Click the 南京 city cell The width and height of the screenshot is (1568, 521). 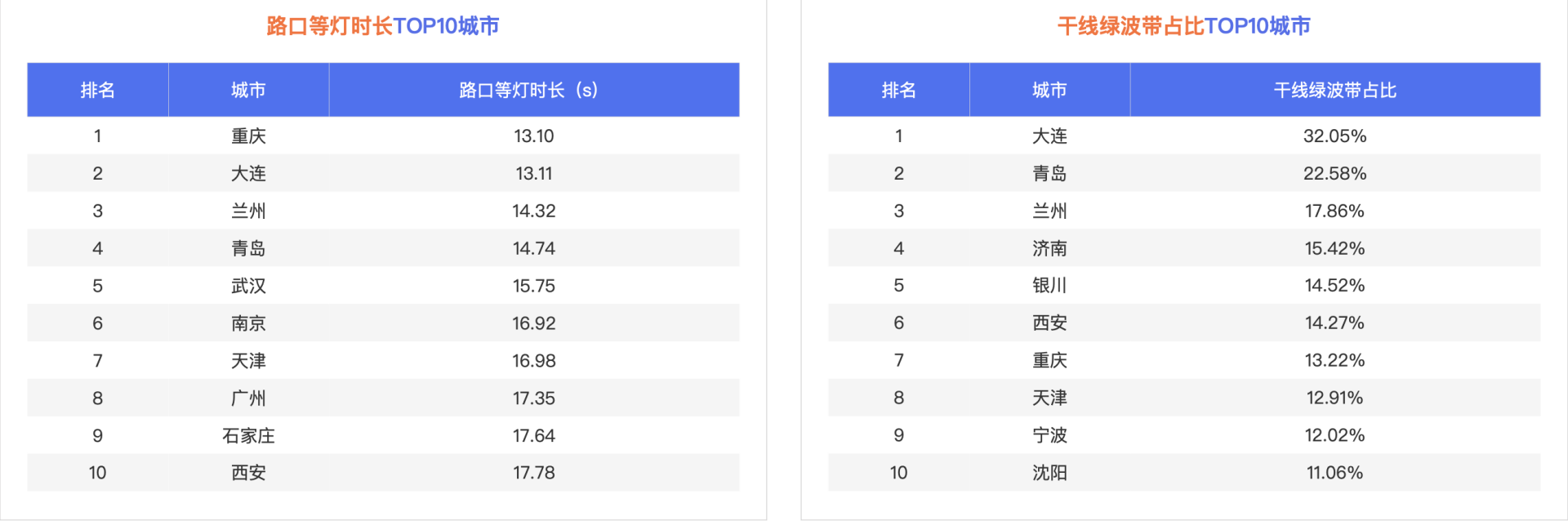click(248, 323)
